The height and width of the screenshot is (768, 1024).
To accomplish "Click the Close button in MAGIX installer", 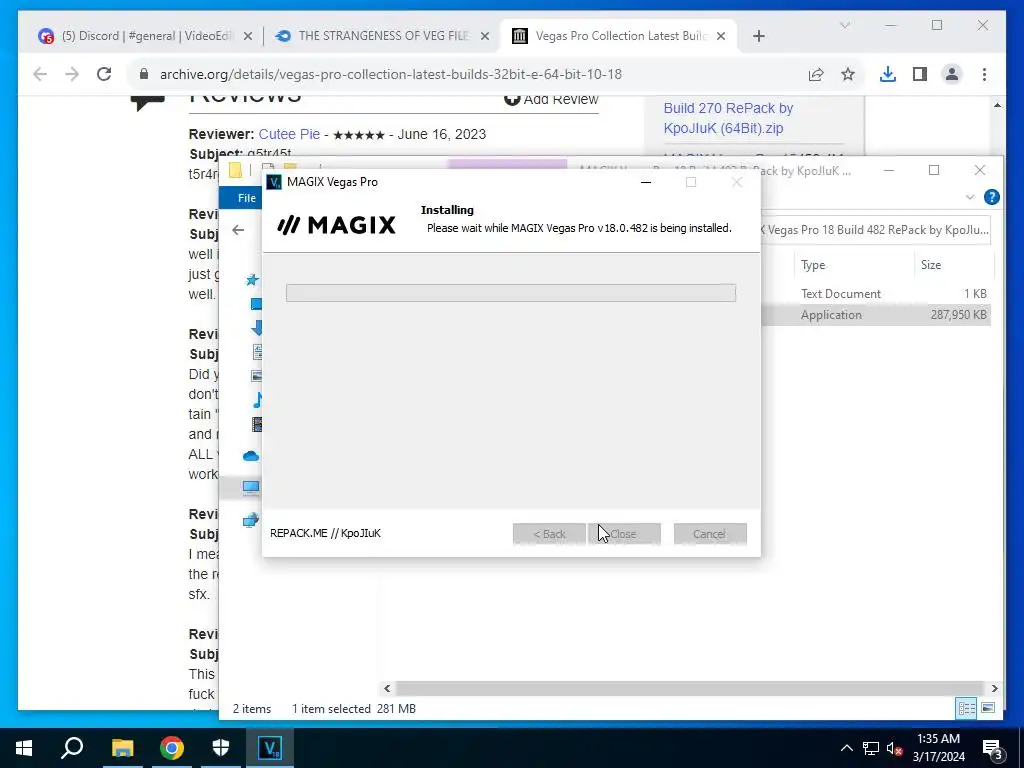I will [624, 534].
